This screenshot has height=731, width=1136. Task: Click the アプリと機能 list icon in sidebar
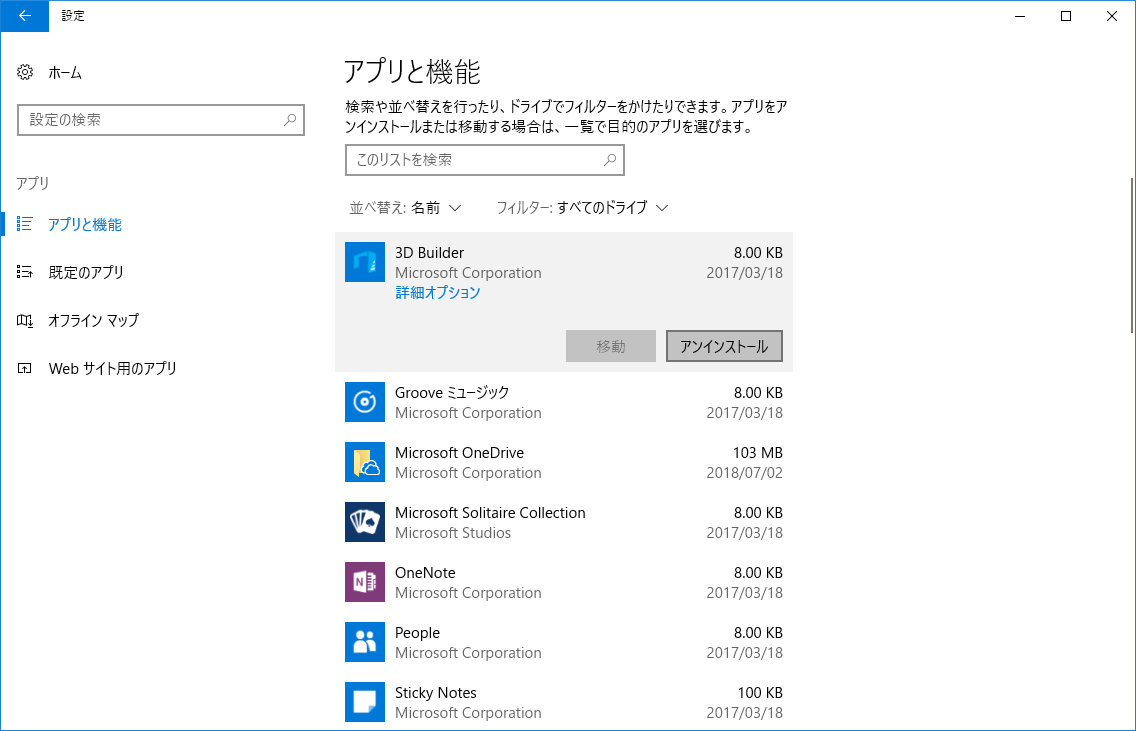(25, 224)
